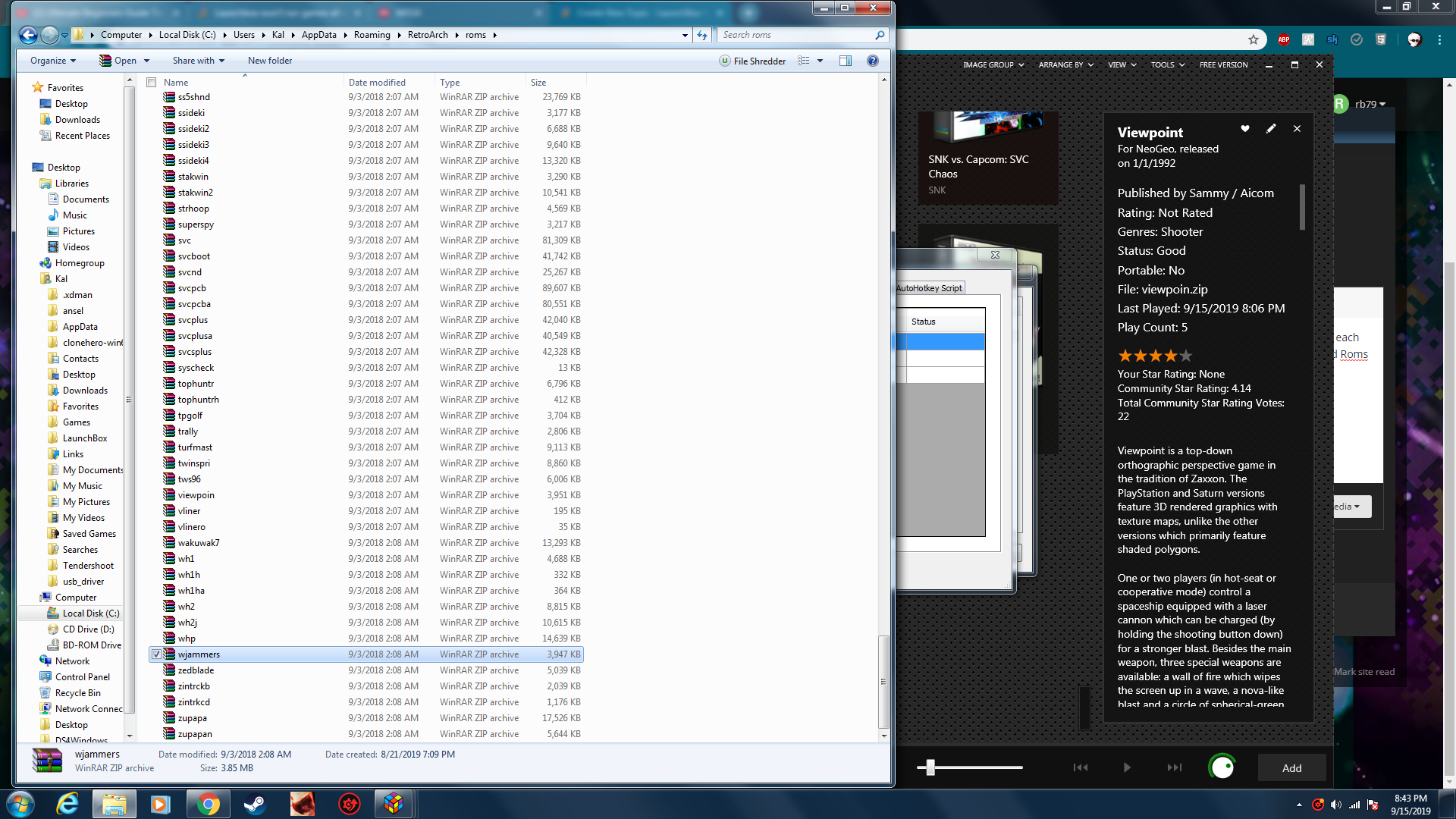
Task: Open the ARRANGE BY dropdown in LaunchBox
Action: 1065,64
